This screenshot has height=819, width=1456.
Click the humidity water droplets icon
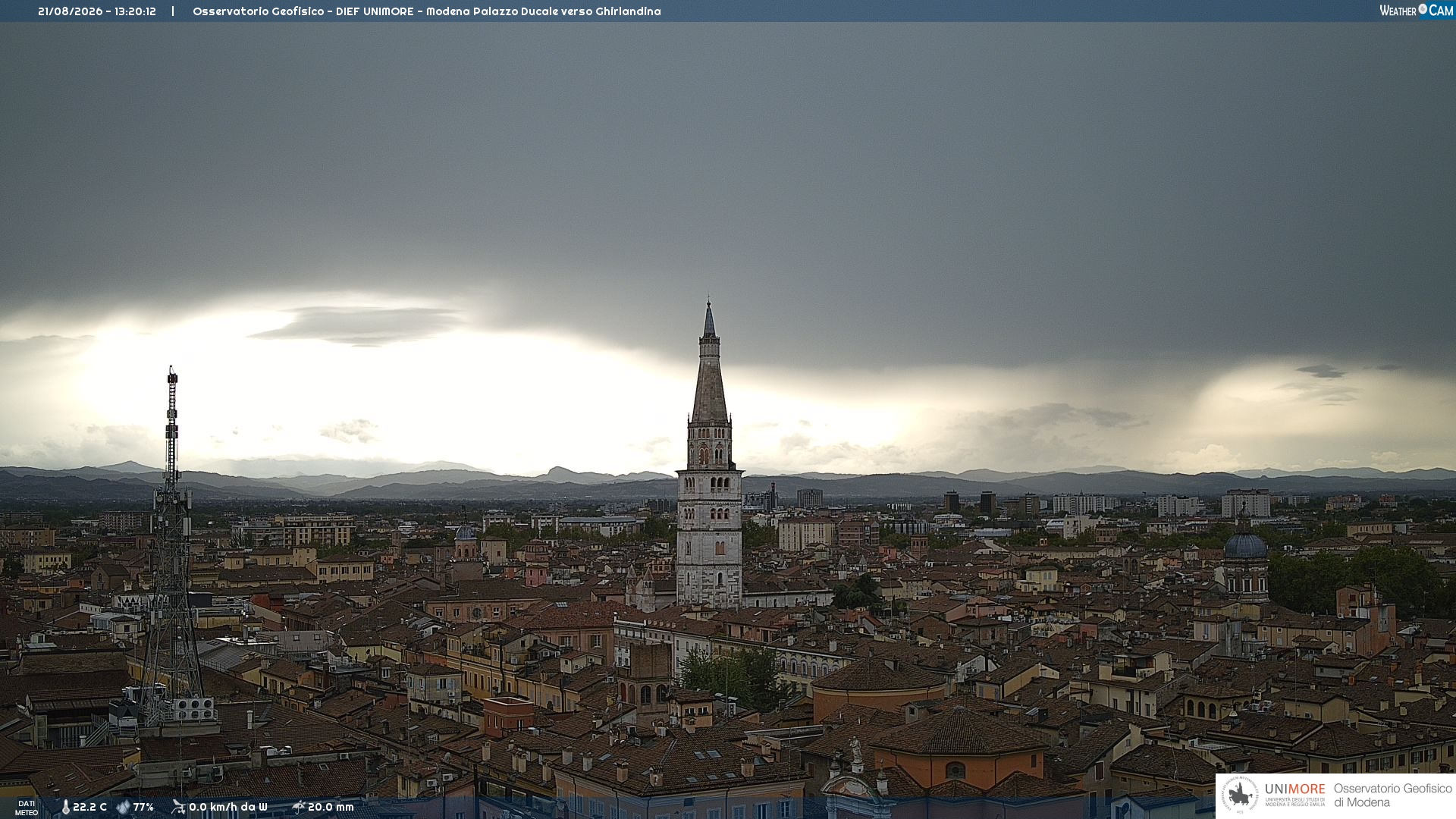pos(123,807)
